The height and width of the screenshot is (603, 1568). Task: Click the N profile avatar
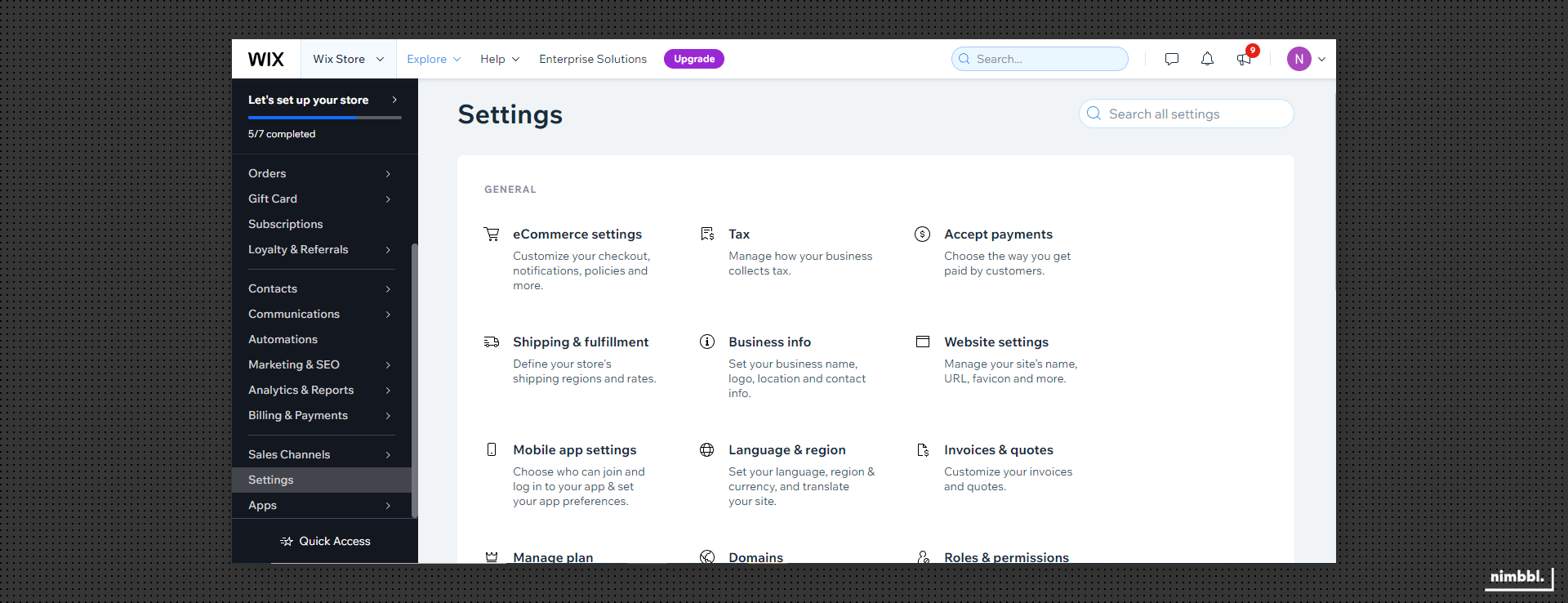1299,59
